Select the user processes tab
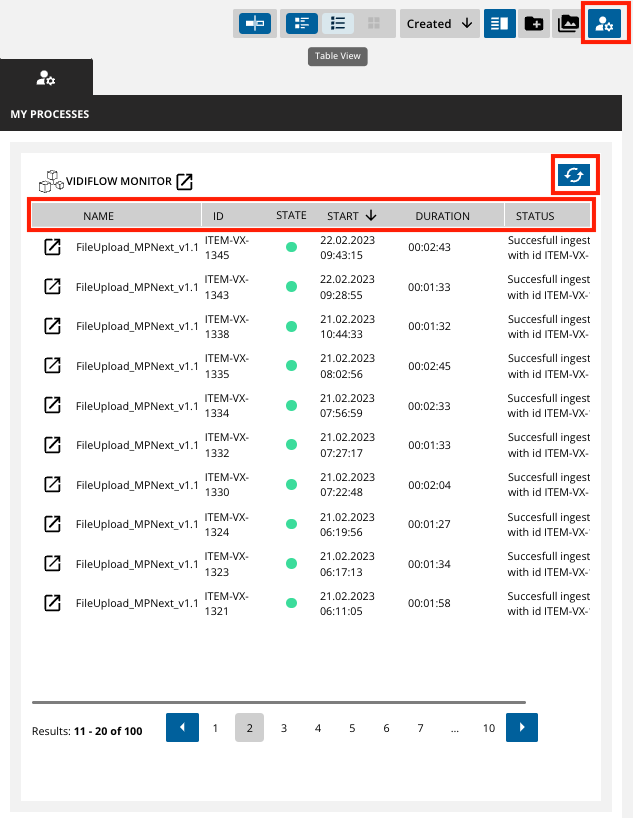The width and height of the screenshot is (633, 818). pos(46,77)
